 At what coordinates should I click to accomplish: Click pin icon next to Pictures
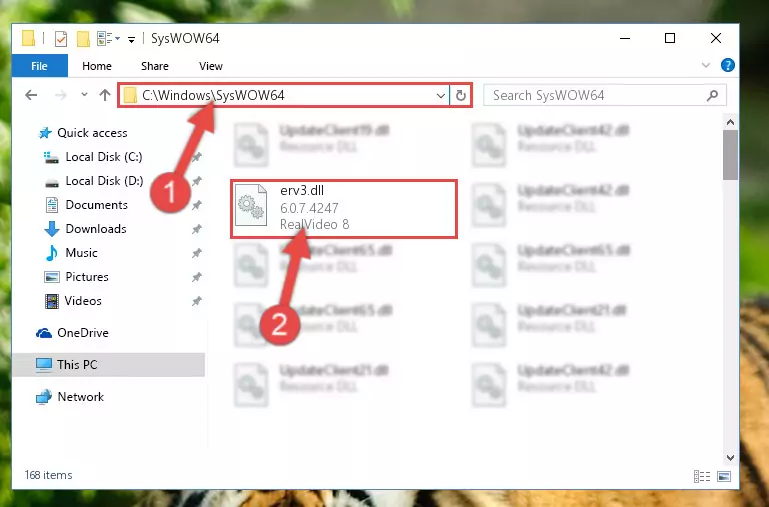click(x=197, y=277)
